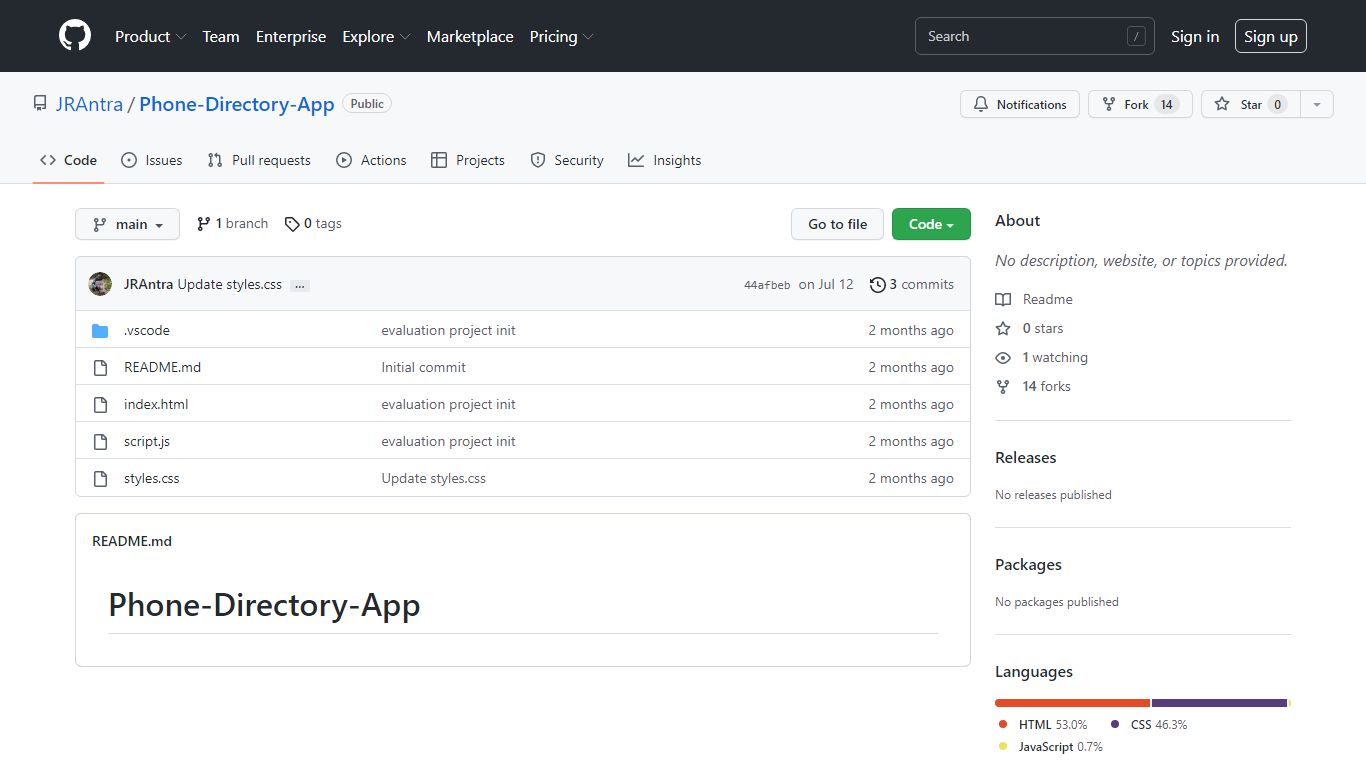This screenshot has width=1366, height=768.
Task: View 1 watching in the About section
Action: pos(1041,357)
